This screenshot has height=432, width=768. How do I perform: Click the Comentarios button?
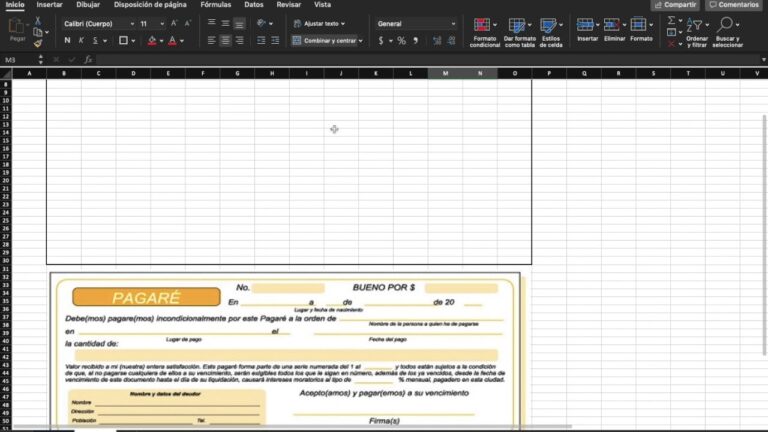click(734, 5)
